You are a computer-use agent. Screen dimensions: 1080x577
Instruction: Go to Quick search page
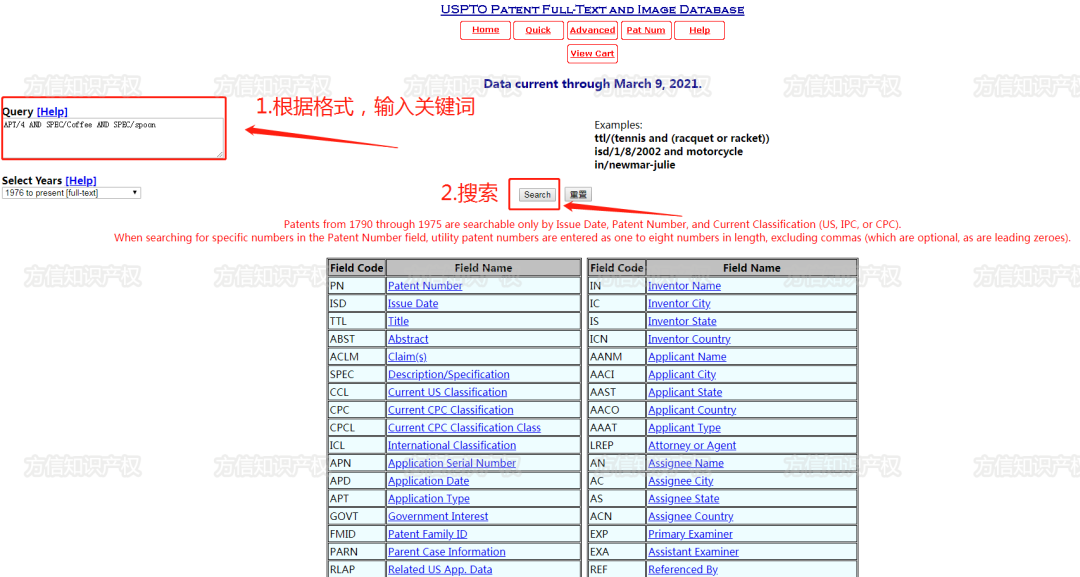[538, 30]
